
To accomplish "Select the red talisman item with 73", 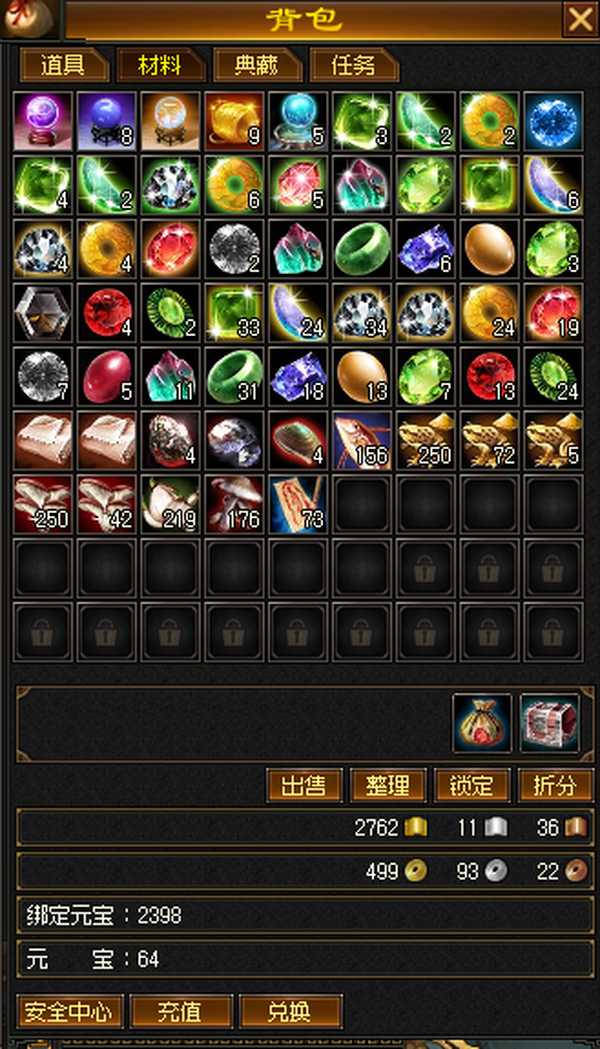I will (x=298, y=504).
